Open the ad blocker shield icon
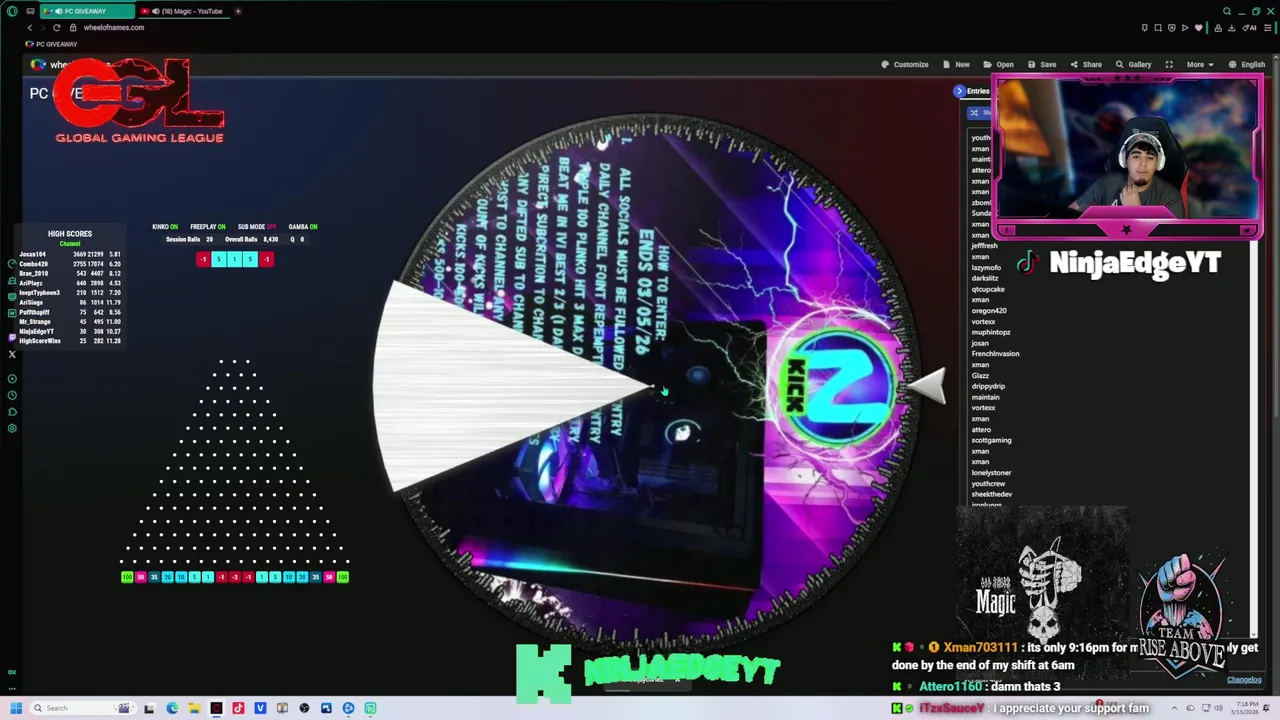Viewport: 1280px width, 720px height. tap(1172, 27)
